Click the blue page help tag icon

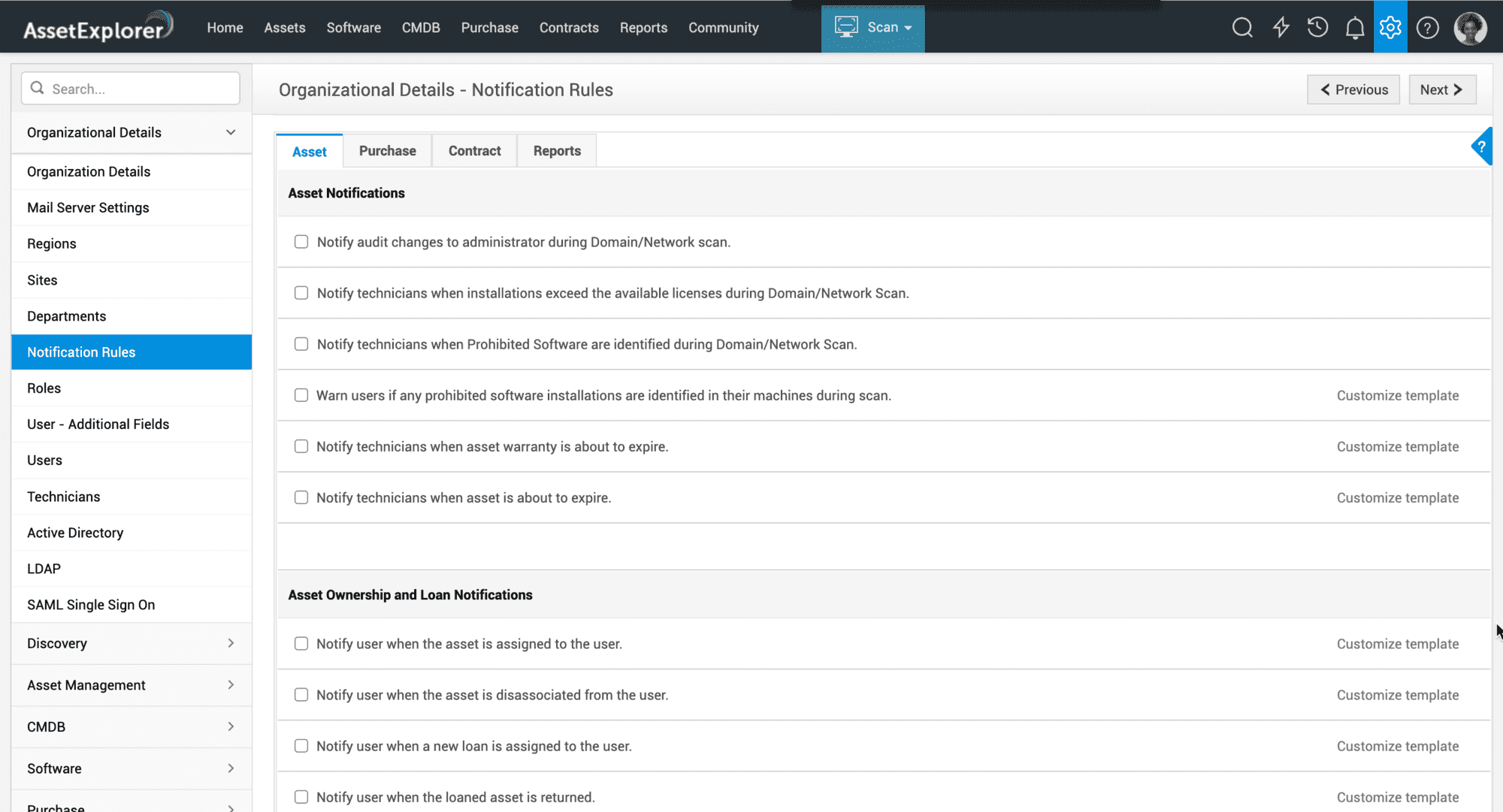(1481, 146)
